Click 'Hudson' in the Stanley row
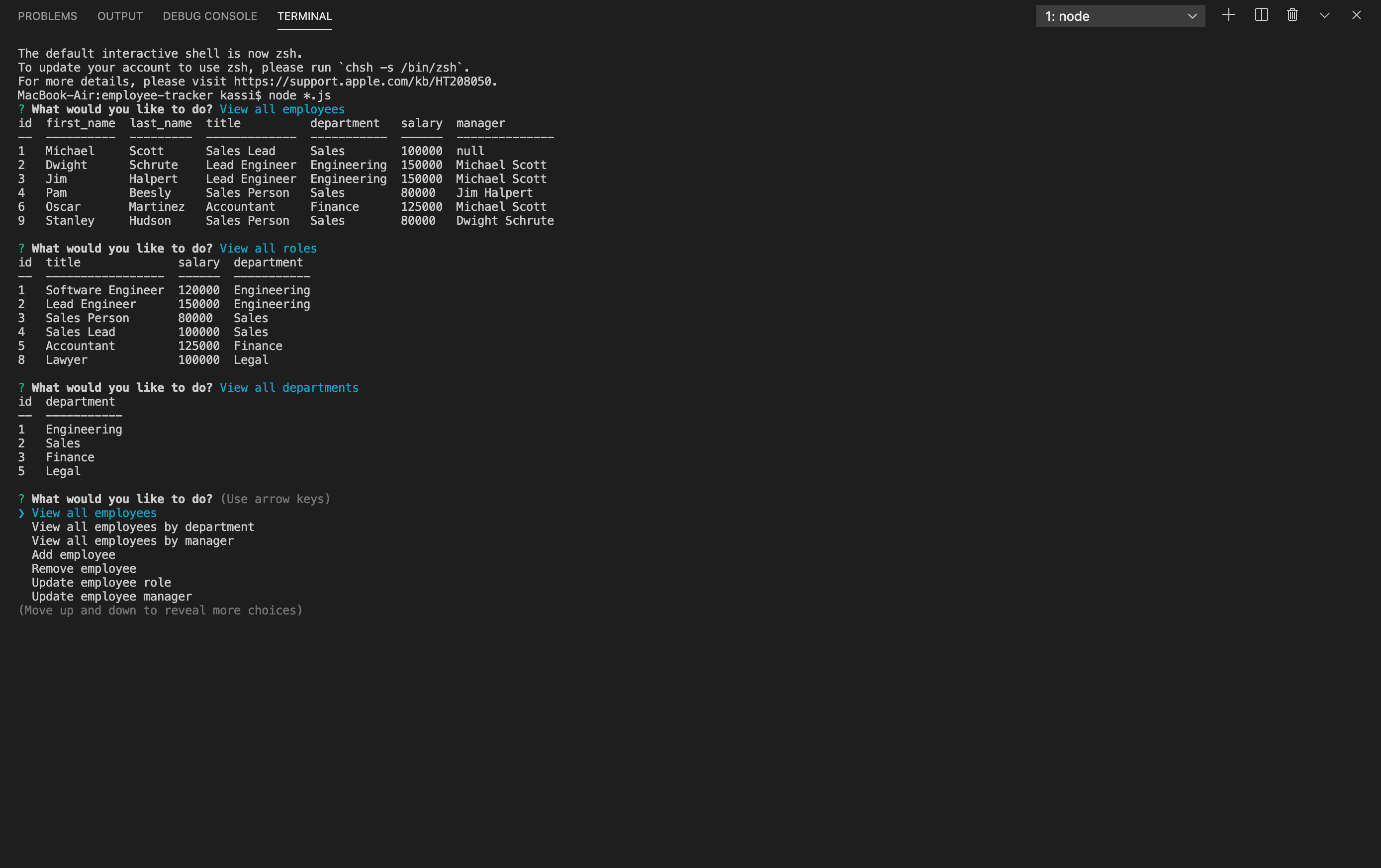The image size is (1381, 868). tap(150, 221)
